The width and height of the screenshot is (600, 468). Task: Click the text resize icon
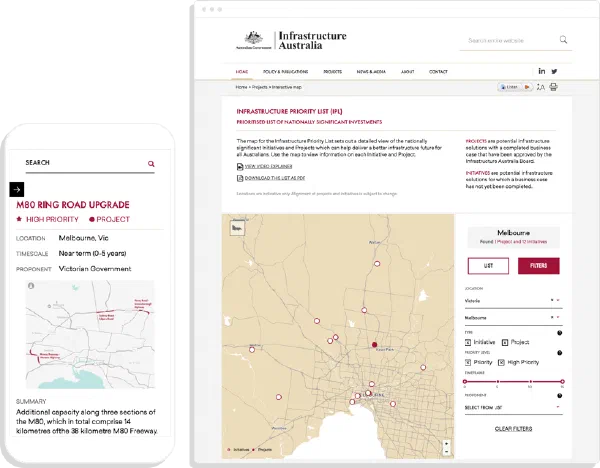(x=540, y=87)
